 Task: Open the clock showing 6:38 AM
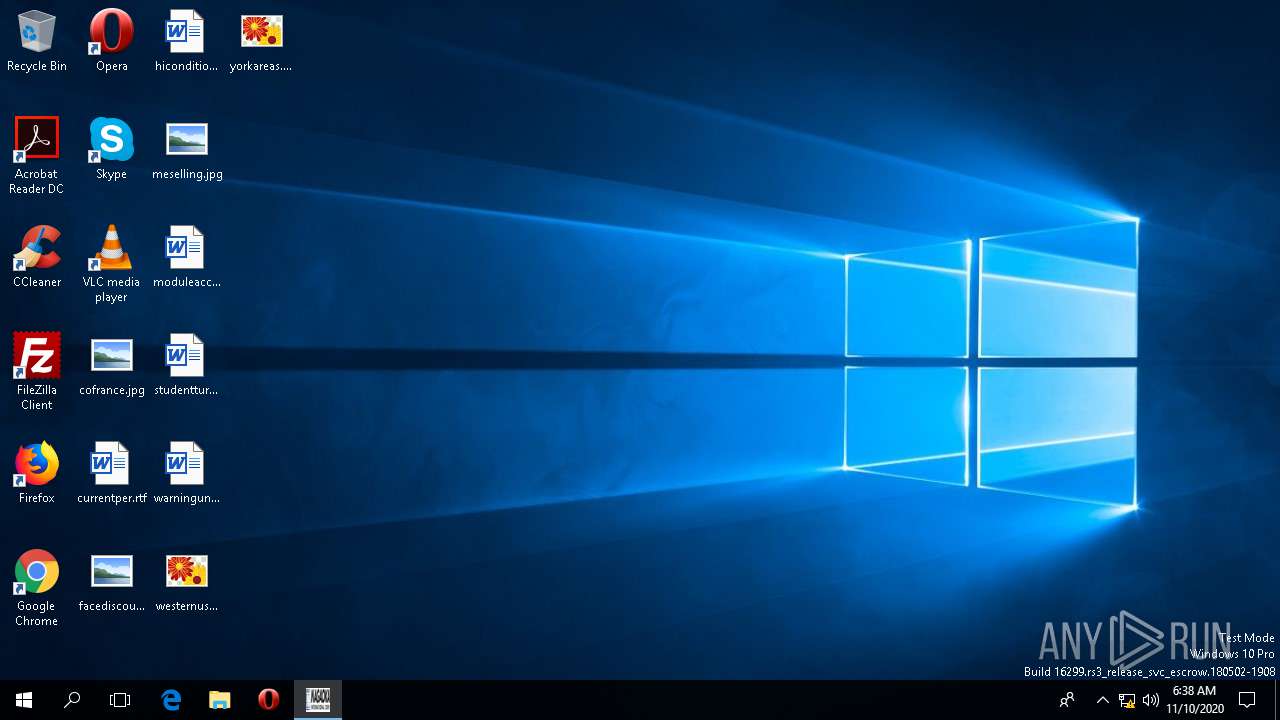click(1194, 700)
